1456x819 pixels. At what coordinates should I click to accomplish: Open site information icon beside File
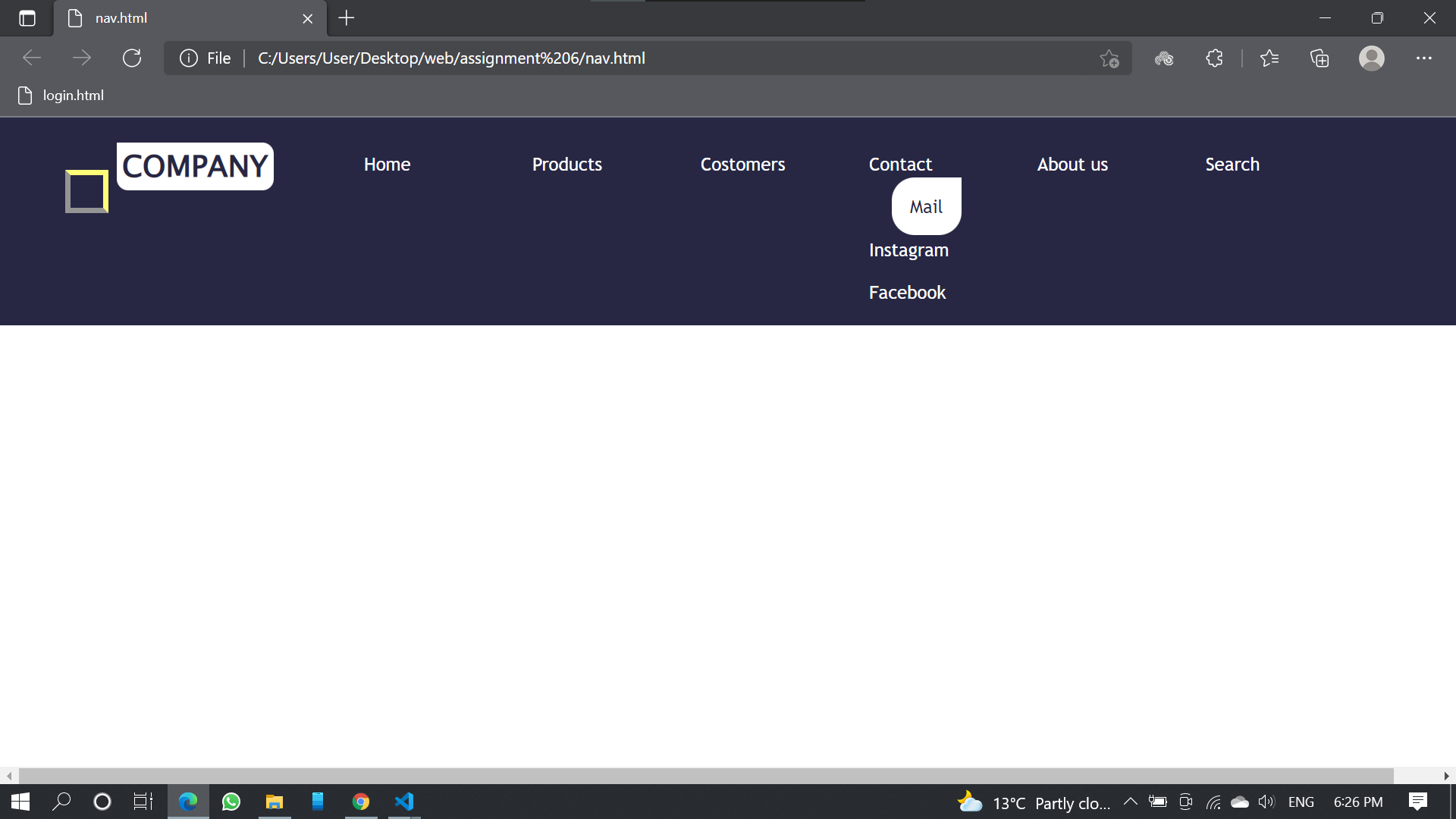tap(189, 58)
